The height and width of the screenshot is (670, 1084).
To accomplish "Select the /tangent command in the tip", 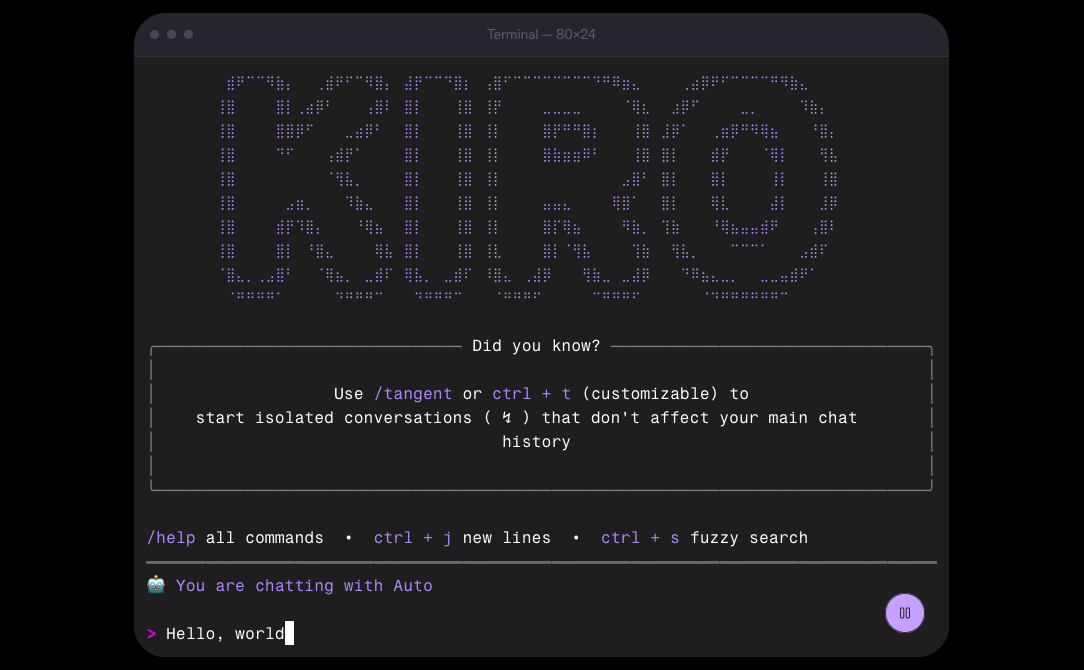I will (x=413, y=394).
